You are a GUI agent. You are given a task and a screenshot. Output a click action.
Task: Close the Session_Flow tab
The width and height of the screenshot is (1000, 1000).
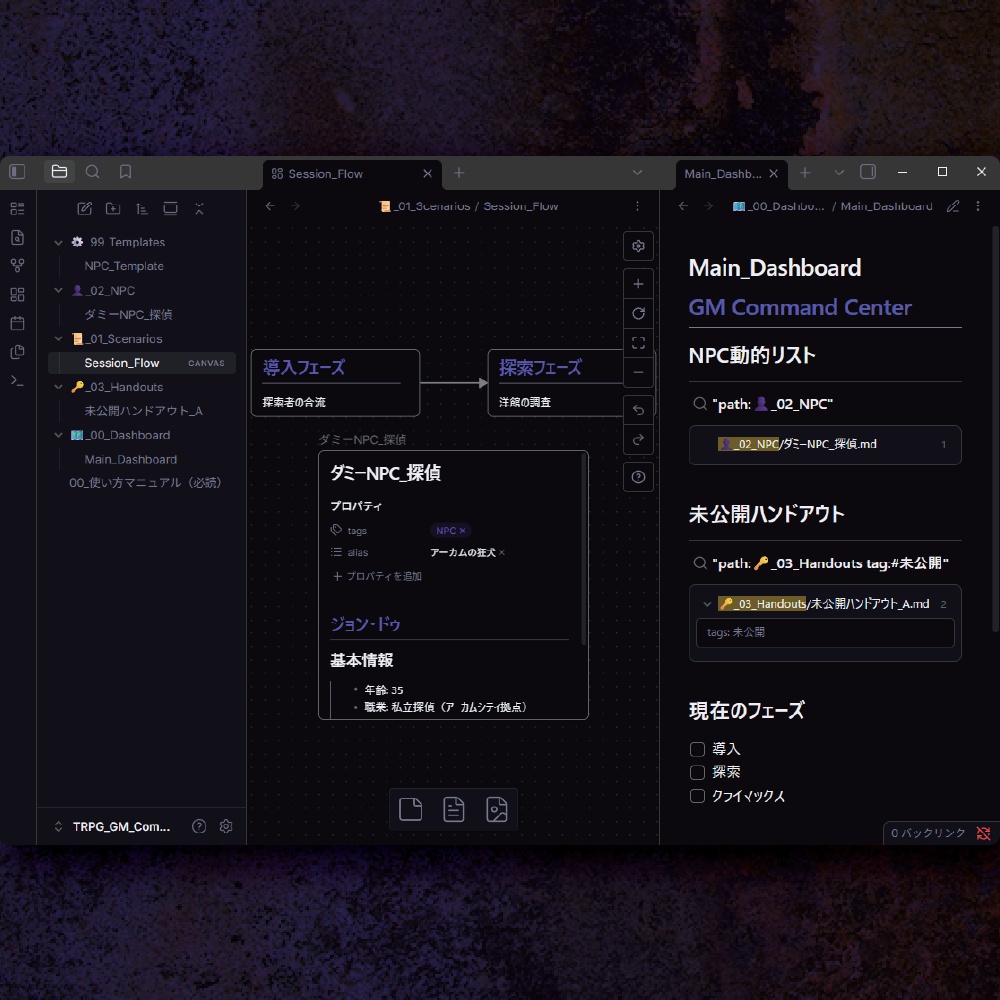427,173
